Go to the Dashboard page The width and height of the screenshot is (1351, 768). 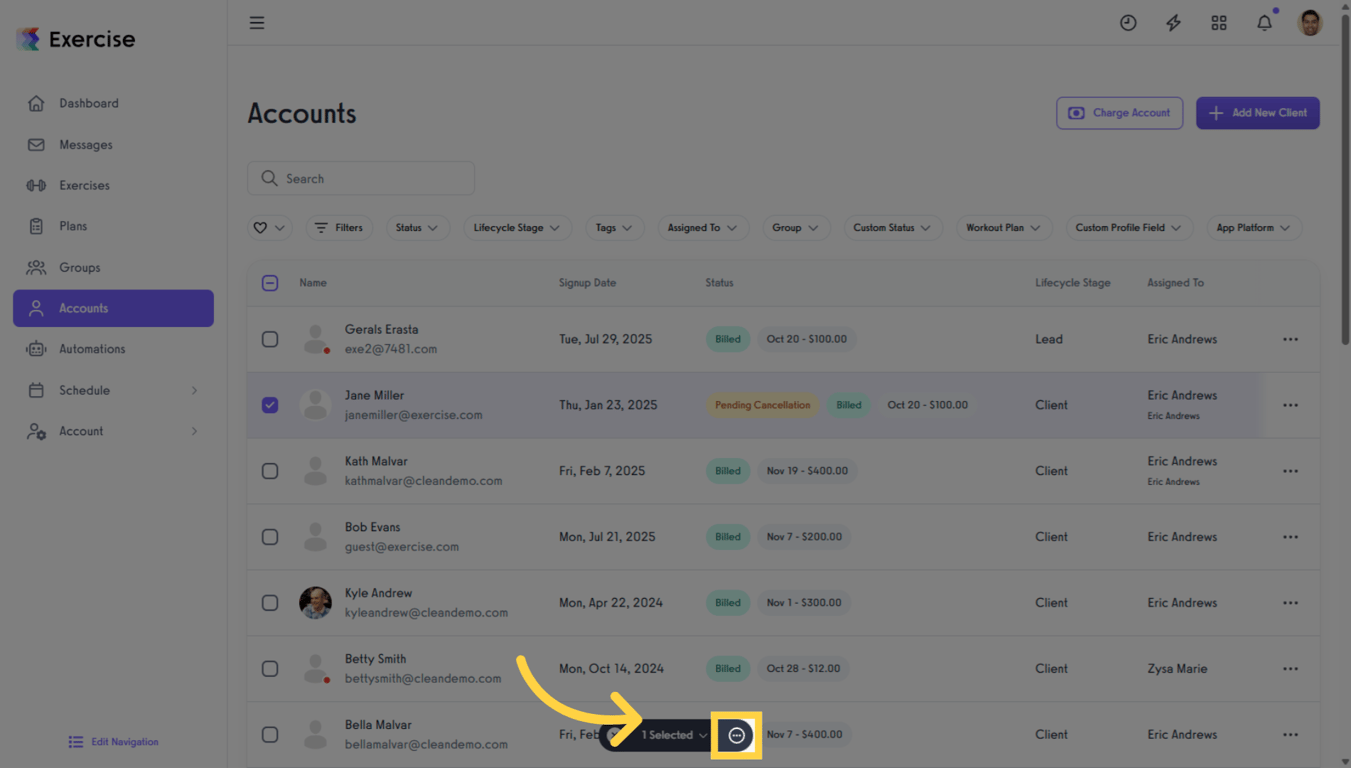pyautogui.click(x=89, y=103)
